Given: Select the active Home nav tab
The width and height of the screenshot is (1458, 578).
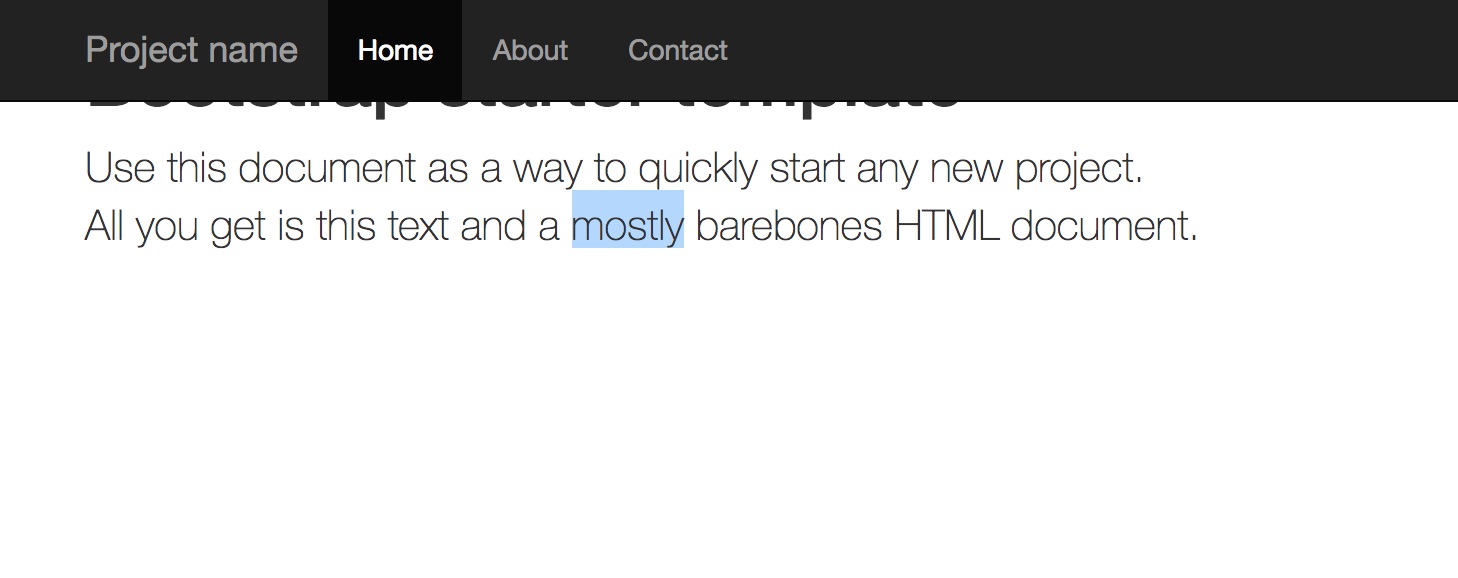Looking at the screenshot, I should click(x=395, y=50).
